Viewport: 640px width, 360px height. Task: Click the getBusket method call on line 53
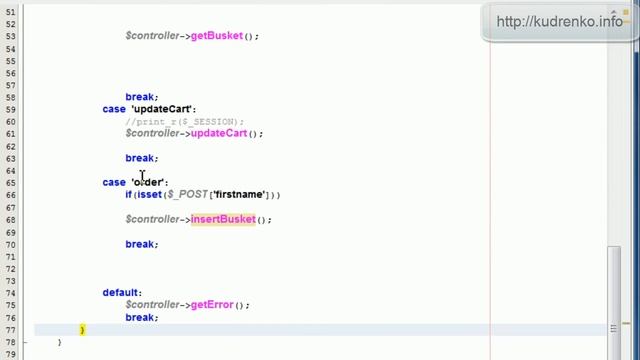(x=217, y=36)
